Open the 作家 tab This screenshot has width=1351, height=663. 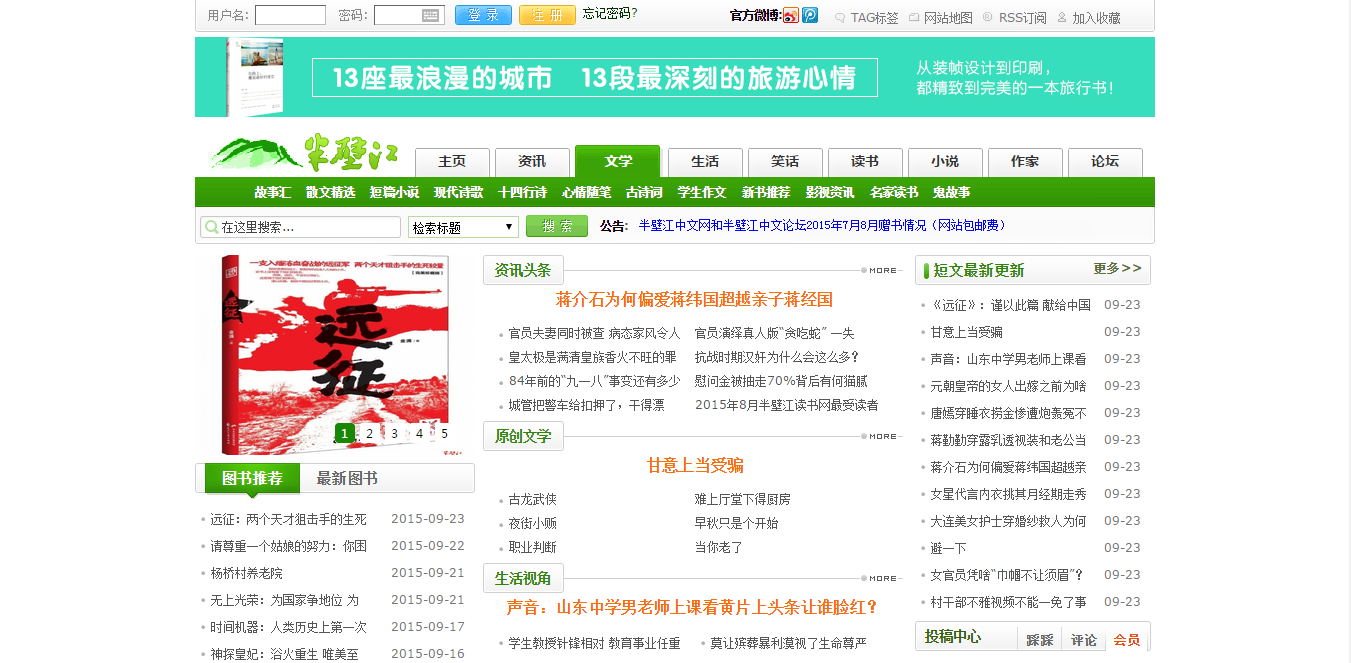click(x=1025, y=162)
